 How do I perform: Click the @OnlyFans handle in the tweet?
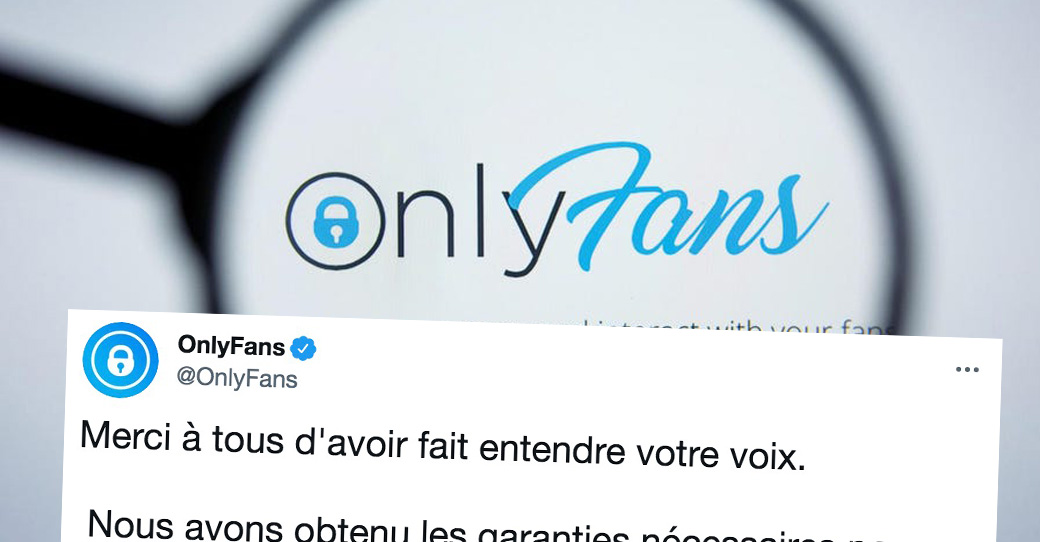(x=237, y=378)
